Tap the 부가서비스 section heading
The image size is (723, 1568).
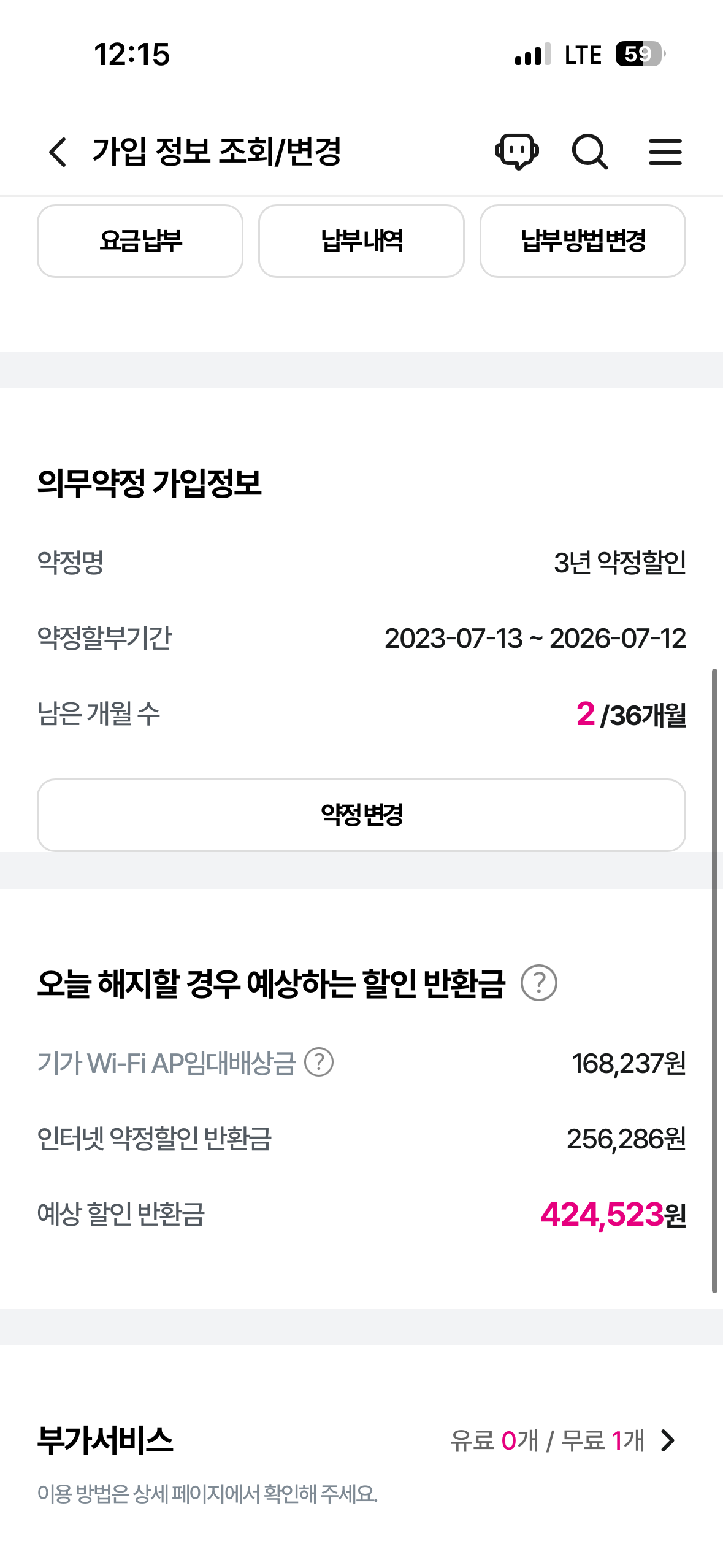point(105,1440)
